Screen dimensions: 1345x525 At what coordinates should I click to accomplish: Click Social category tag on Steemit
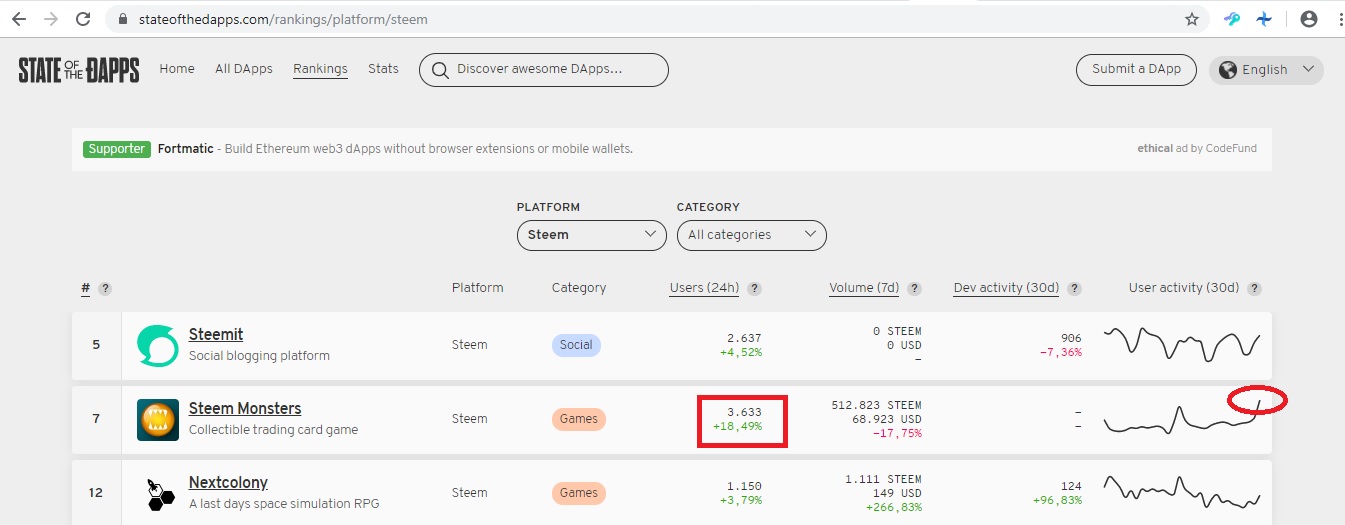click(x=576, y=345)
